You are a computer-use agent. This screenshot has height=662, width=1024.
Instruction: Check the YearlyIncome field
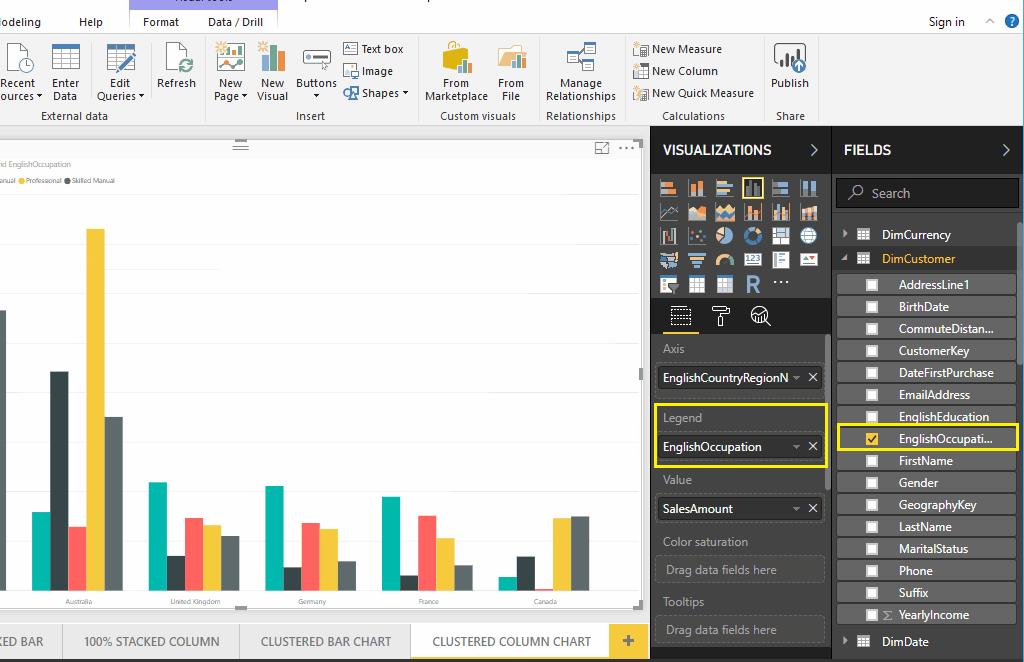(871, 615)
